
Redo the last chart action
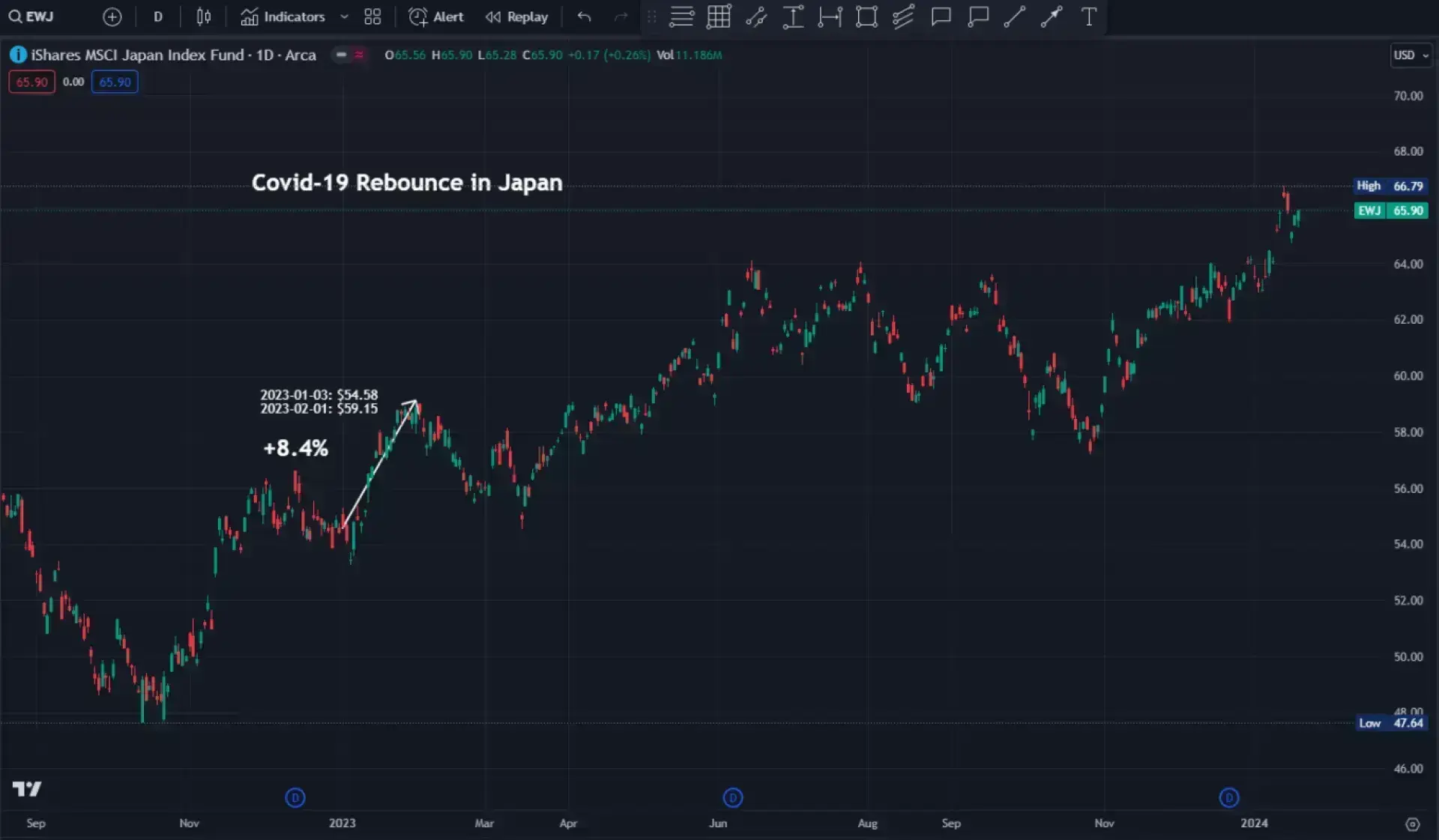(621, 16)
